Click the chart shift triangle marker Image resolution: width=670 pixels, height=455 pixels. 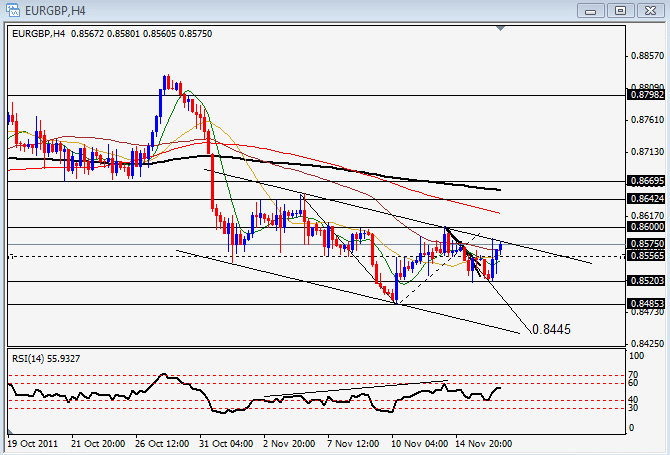coord(500,29)
